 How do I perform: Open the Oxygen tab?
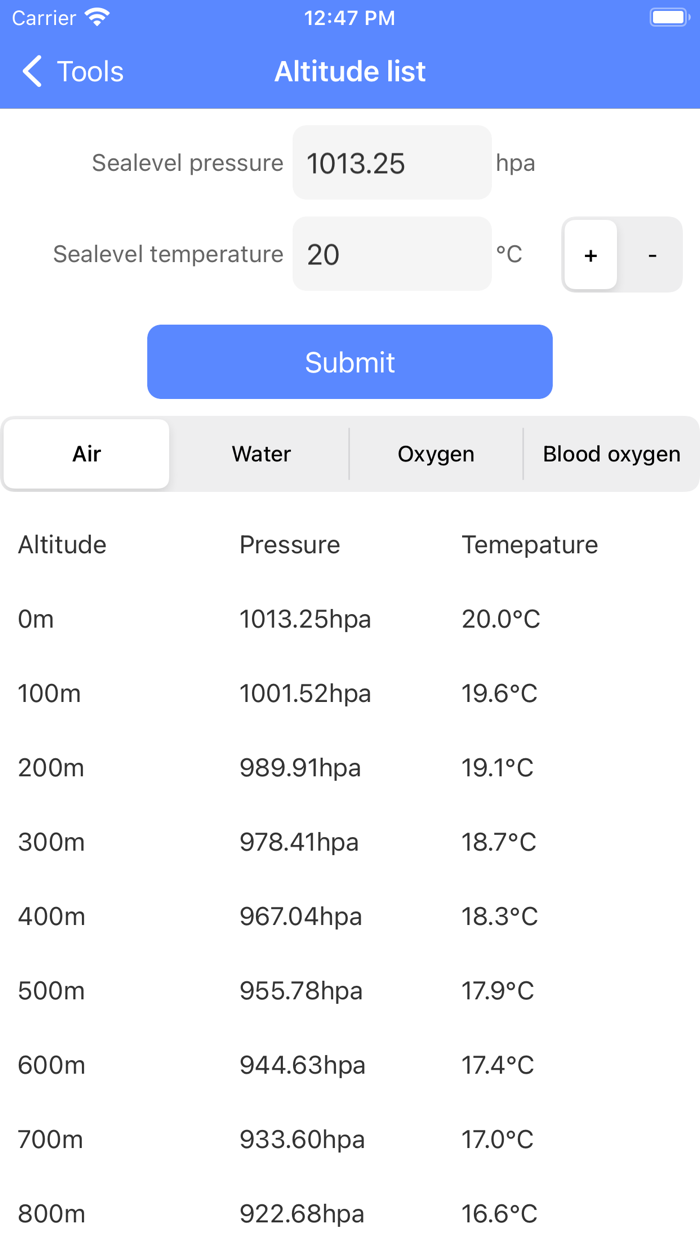pyautogui.click(x=435, y=454)
